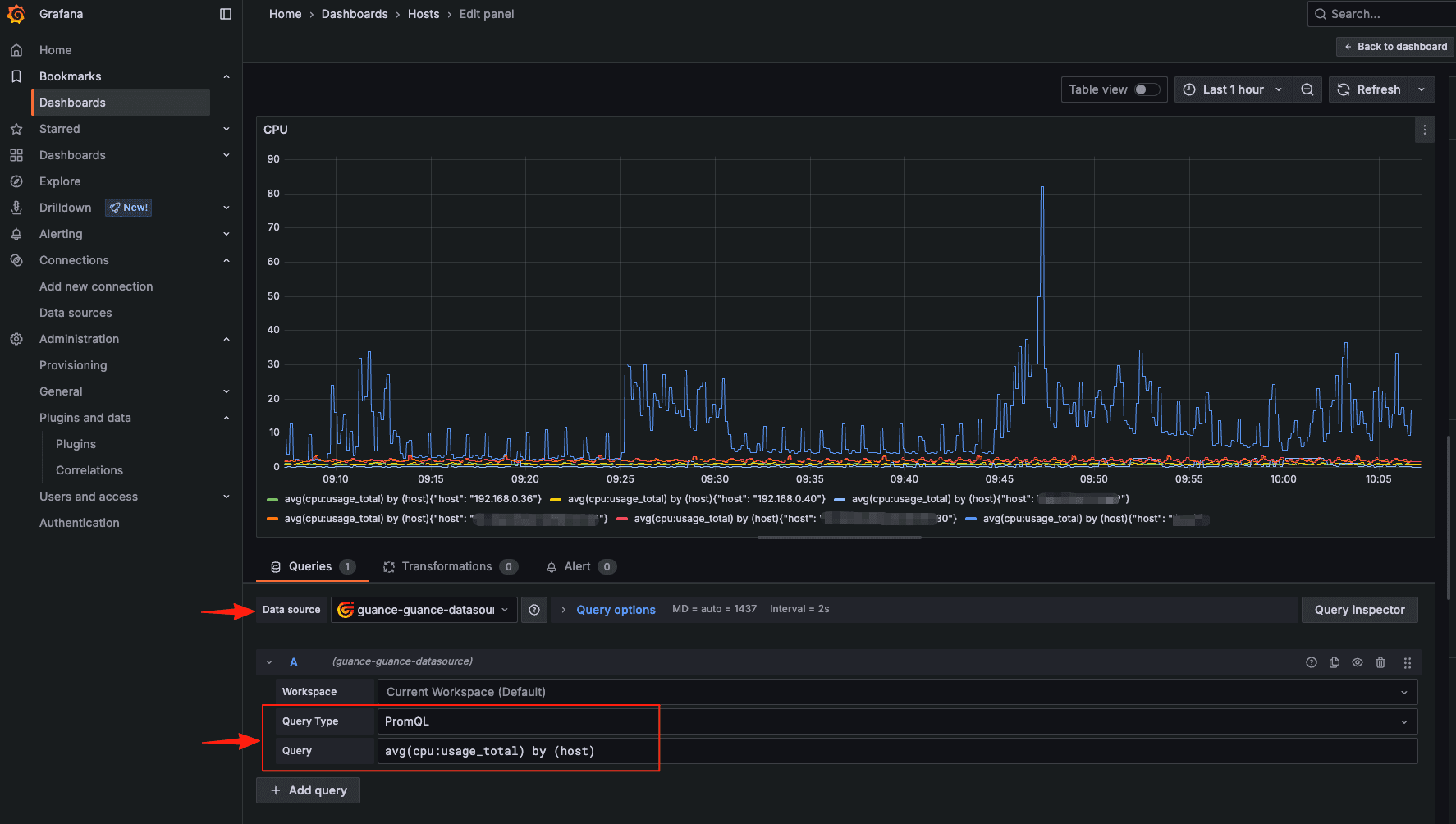
Task: Collapse query row A with chevron
Action: 269,662
